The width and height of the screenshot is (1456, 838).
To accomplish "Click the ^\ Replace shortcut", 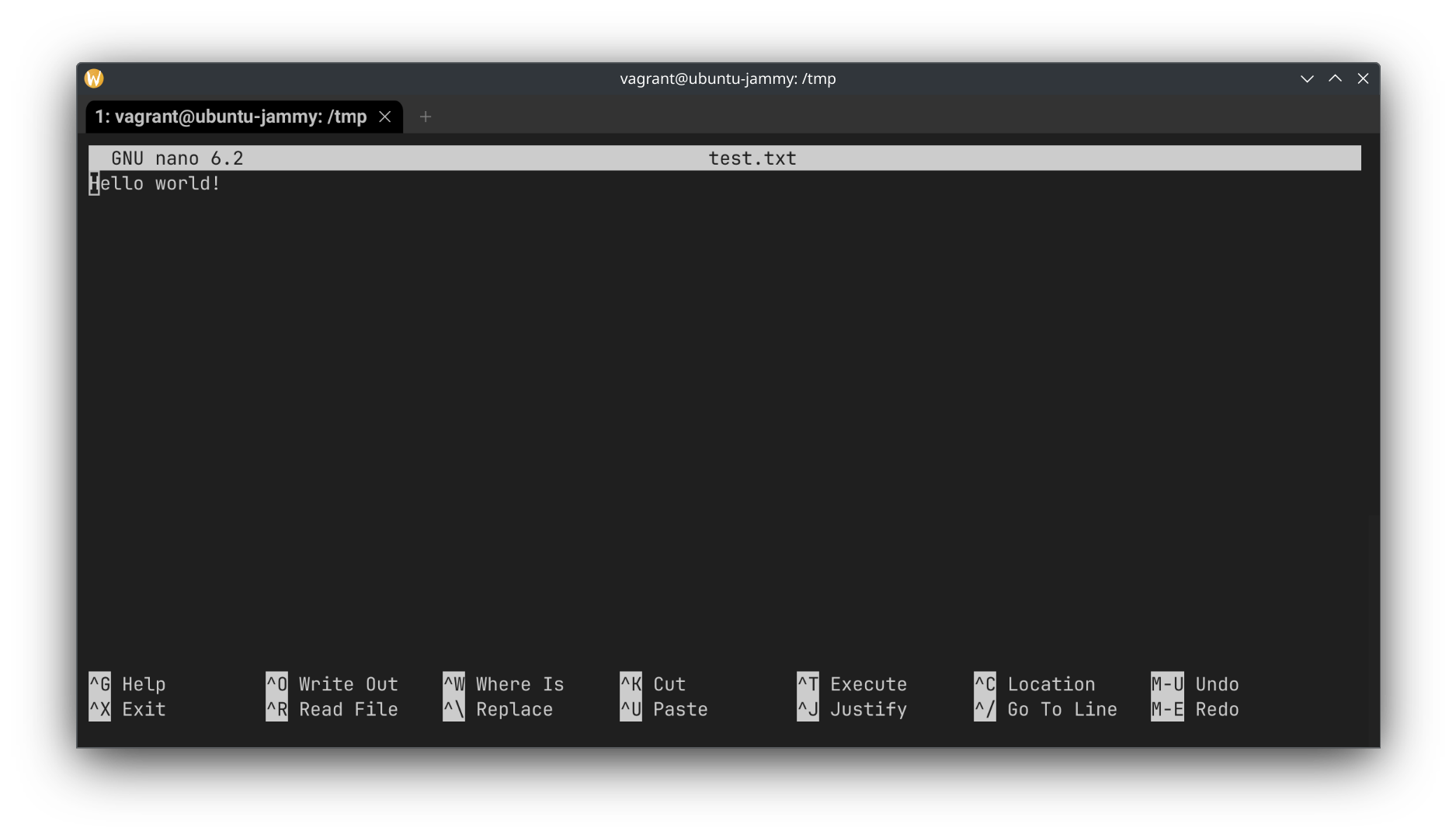I will 498,709.
